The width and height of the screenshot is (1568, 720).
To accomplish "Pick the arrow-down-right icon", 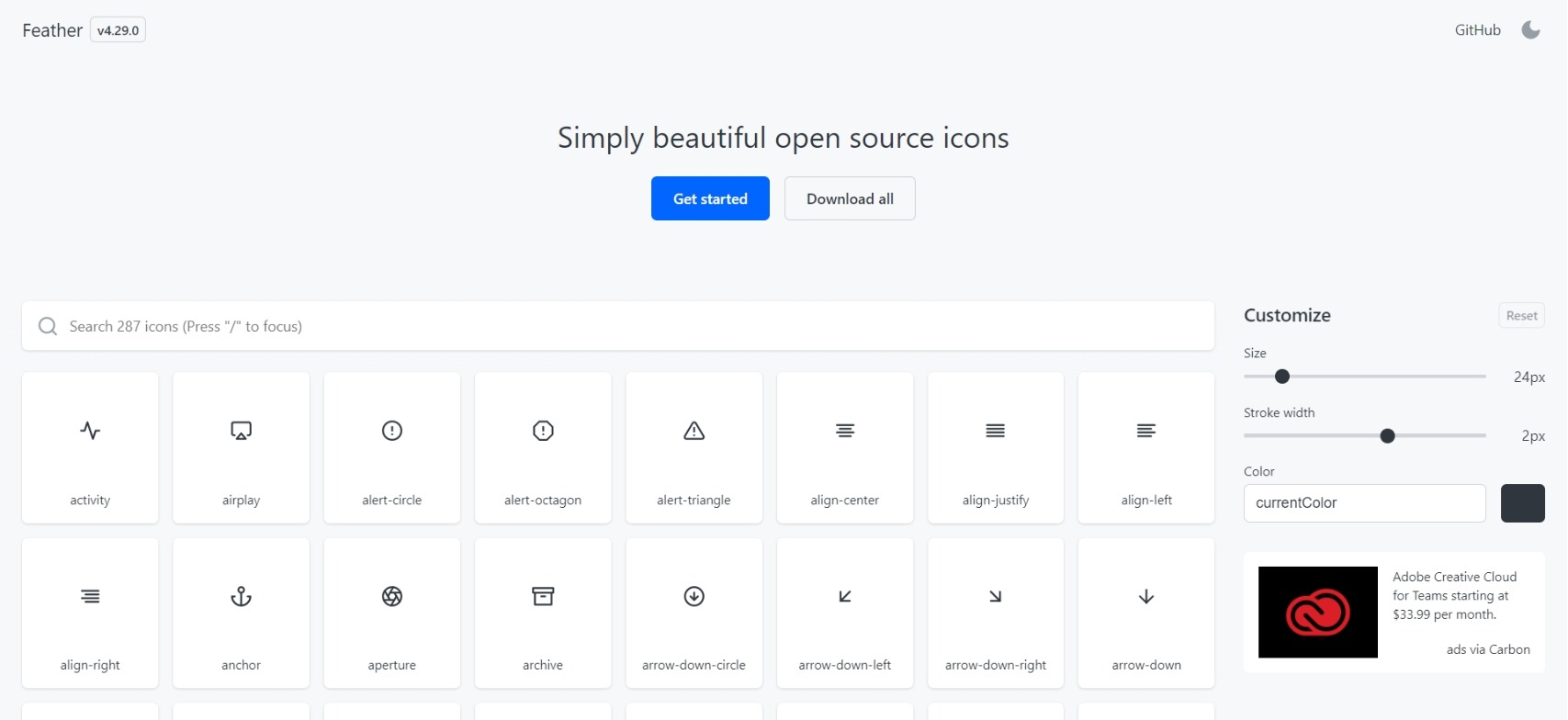I will click(x=996, y=613).
